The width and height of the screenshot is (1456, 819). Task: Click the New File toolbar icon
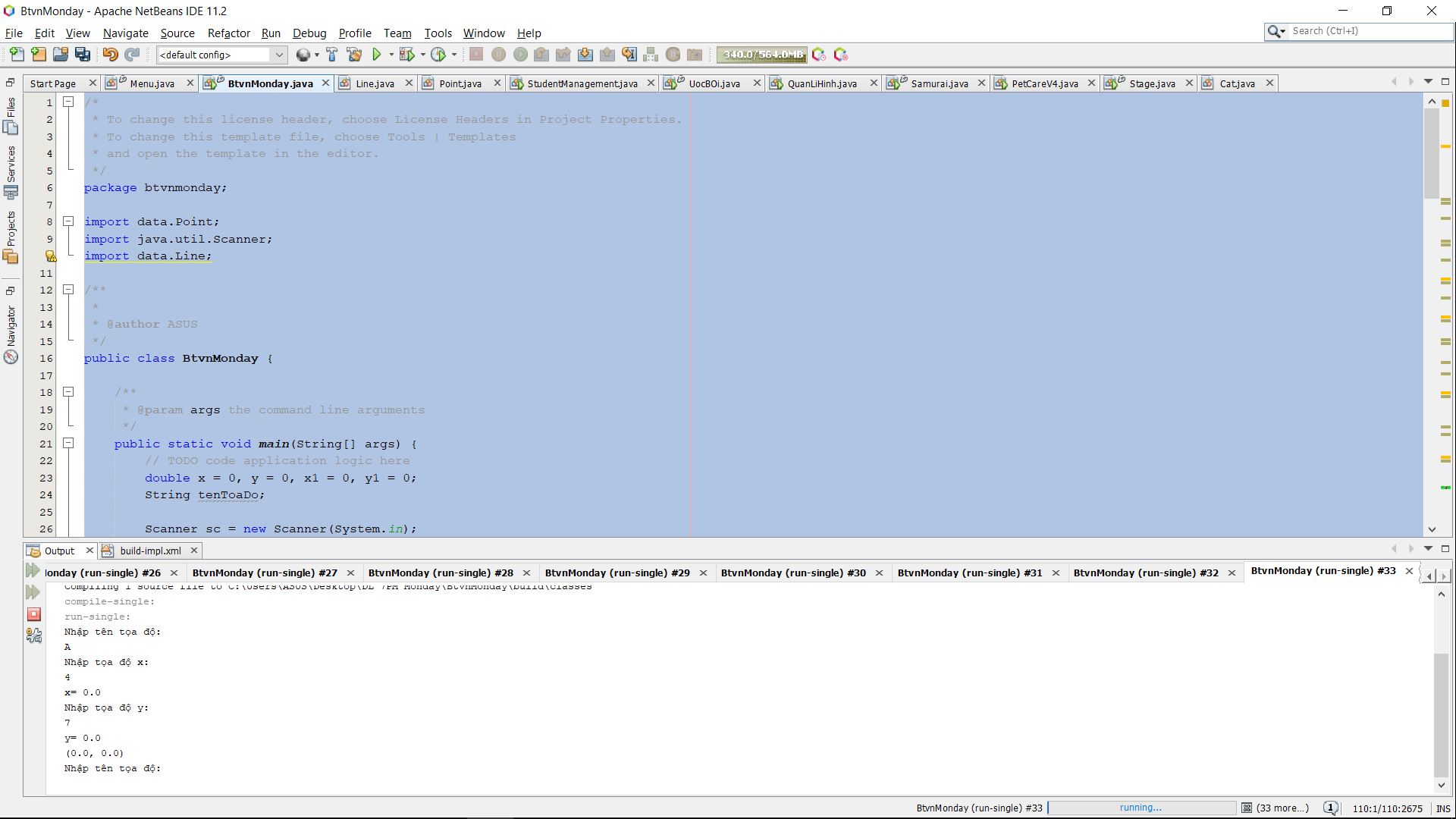17,55
